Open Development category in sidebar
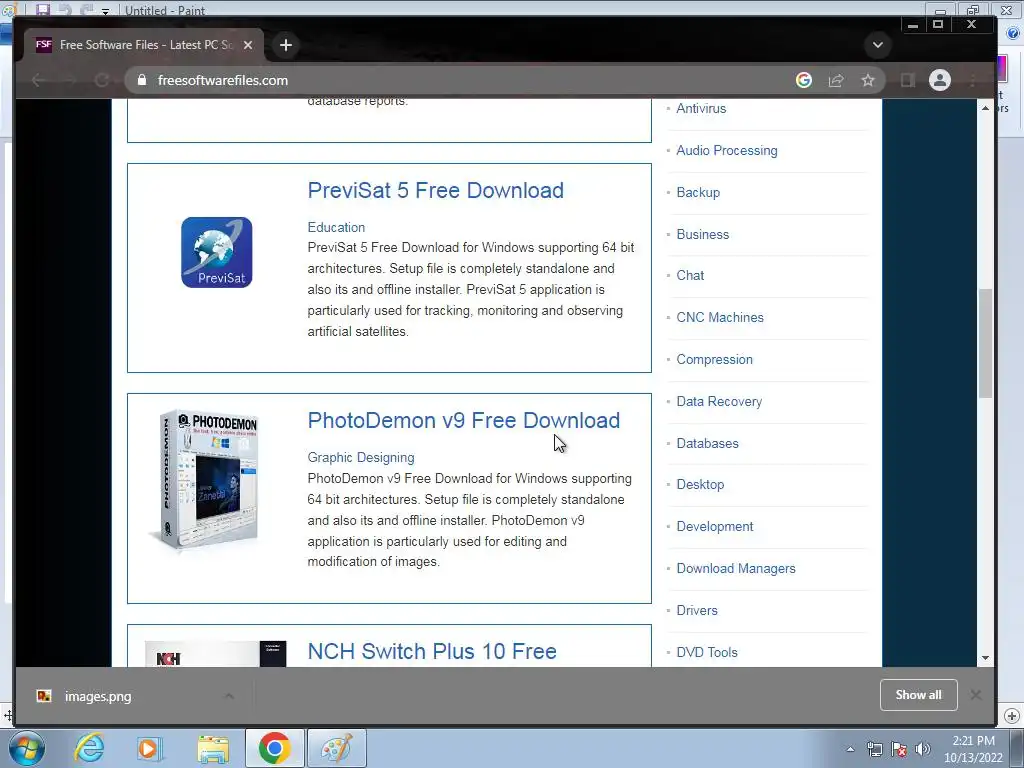This screenshot has width=1024, height=768. click(714, 526)
